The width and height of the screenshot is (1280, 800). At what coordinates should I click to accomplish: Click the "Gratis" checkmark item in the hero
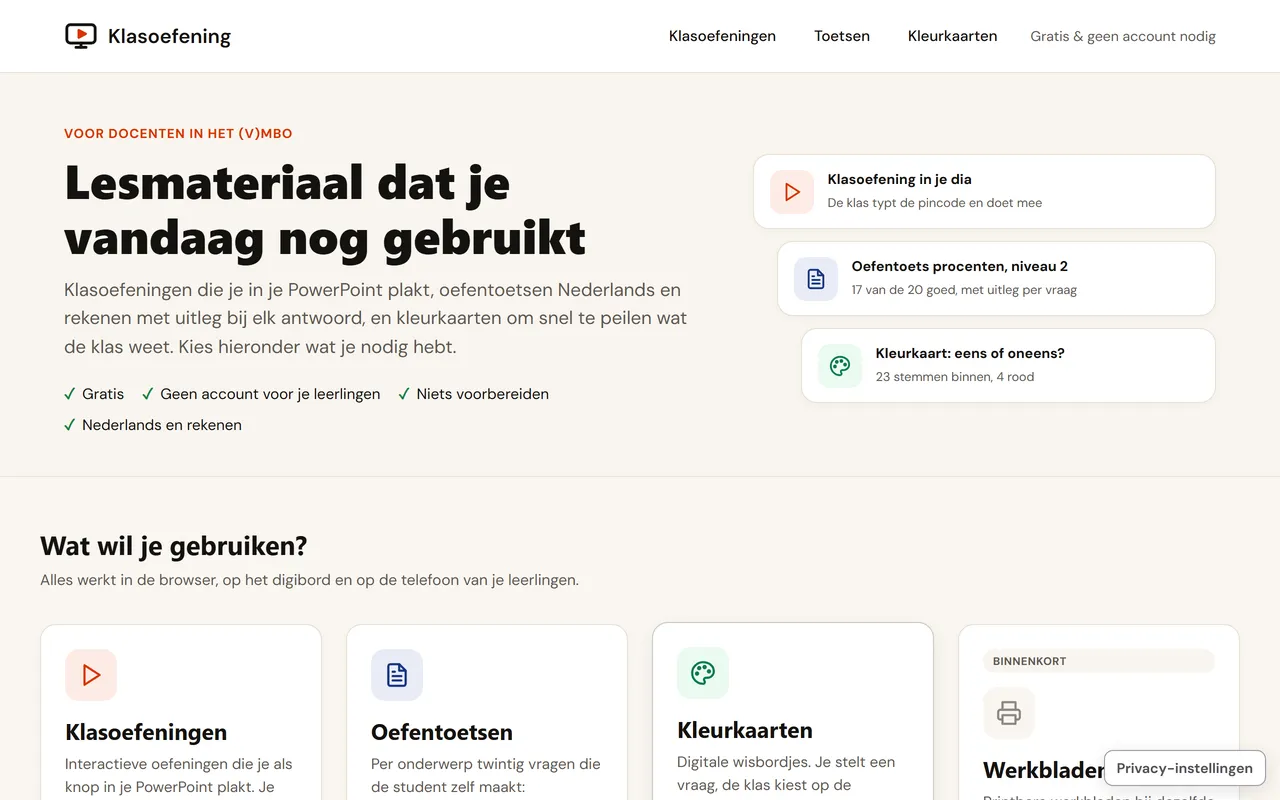(94, 394)
